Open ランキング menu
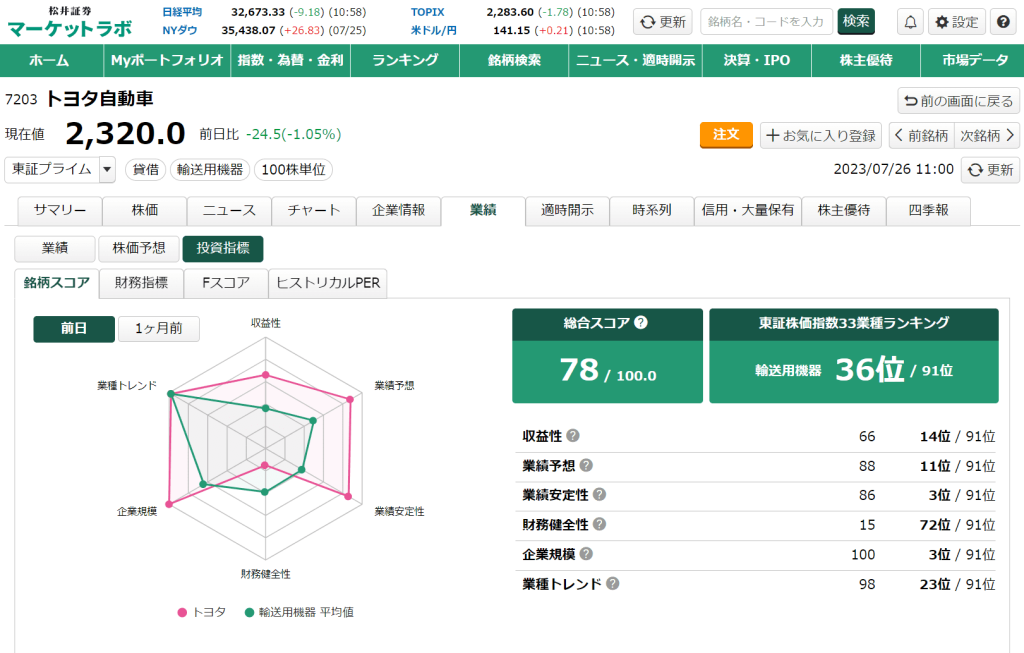The height and width of the screenshot is (653, 1024). pyautogui.click(x=405, y=61)
